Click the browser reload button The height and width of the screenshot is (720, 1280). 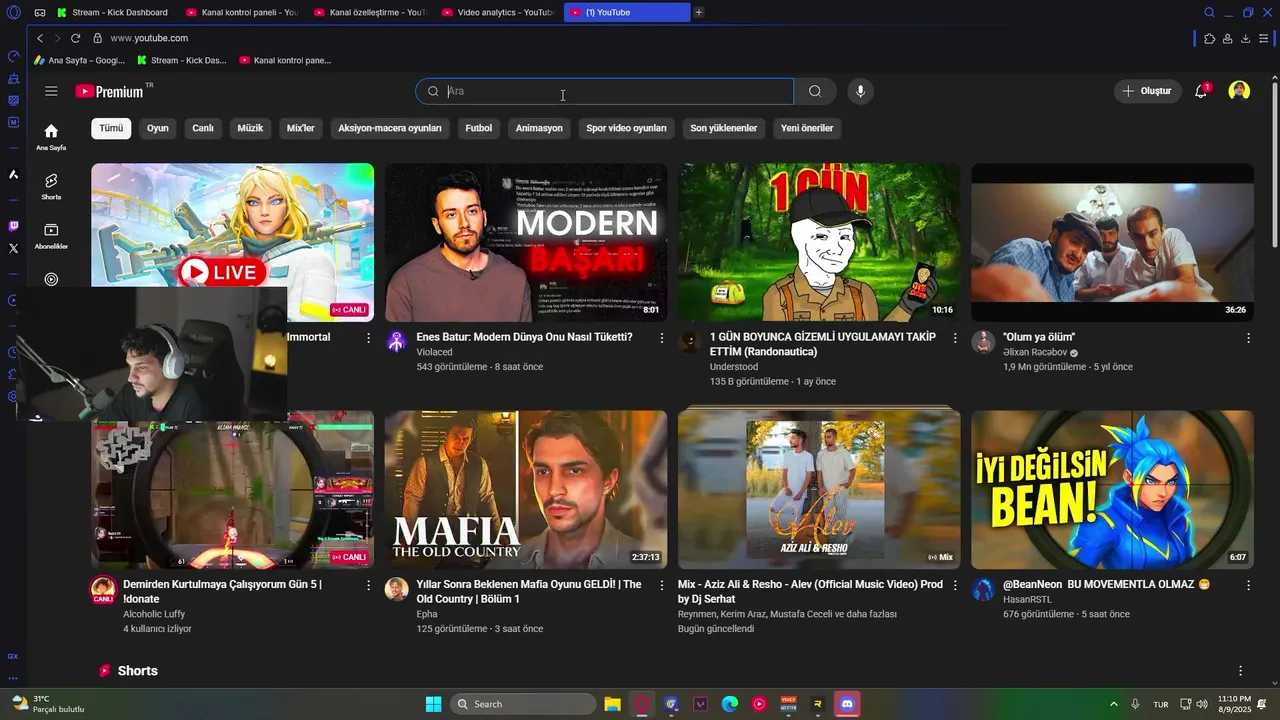coord(75,38)
